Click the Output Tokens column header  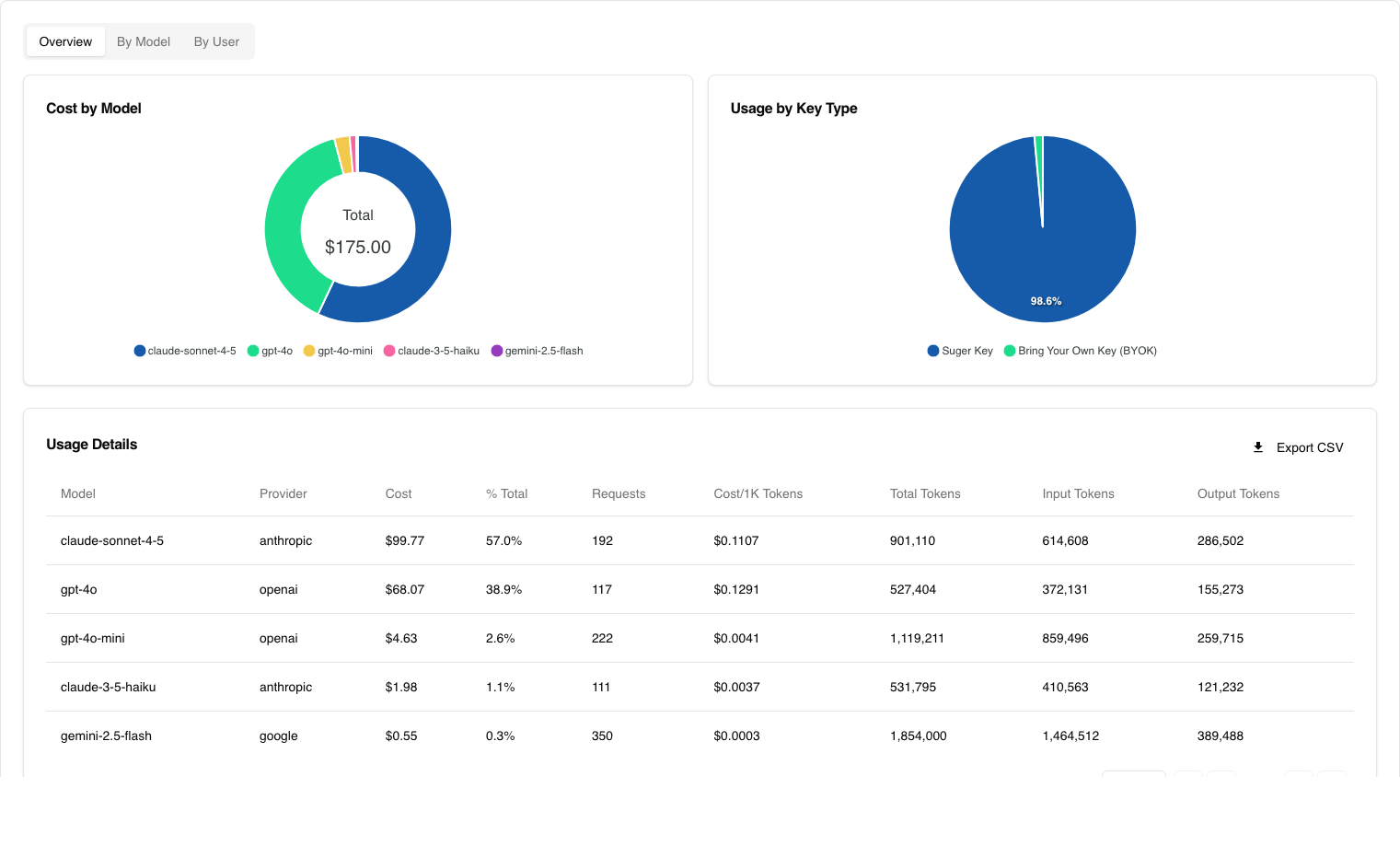pyautogui.click(x=1238, y=493)
